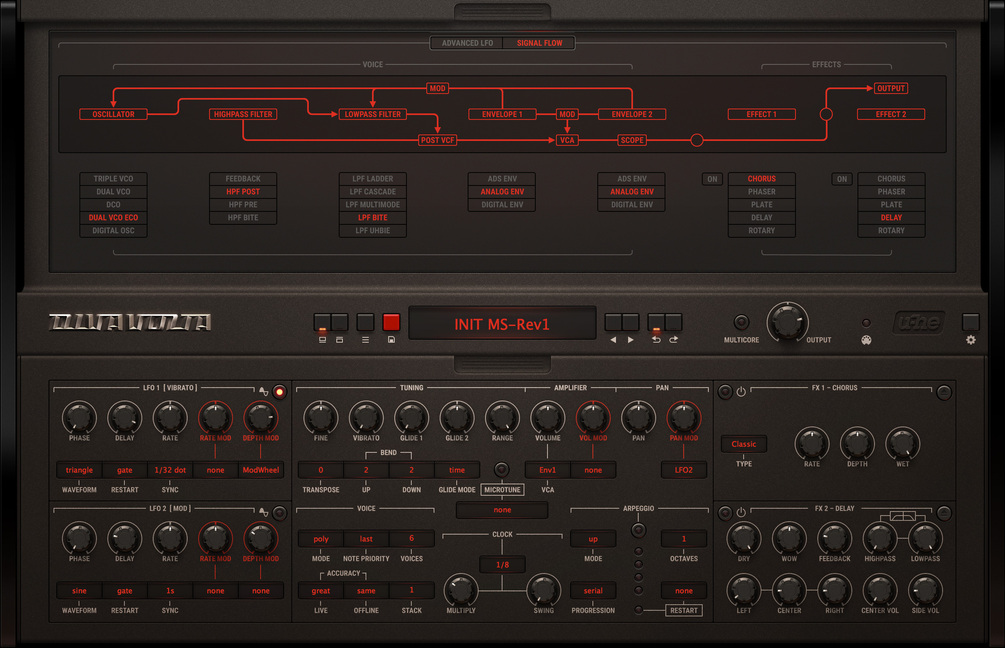1005x648 pixels.
Task: Open the preset save button
Action: pos(391,322)
